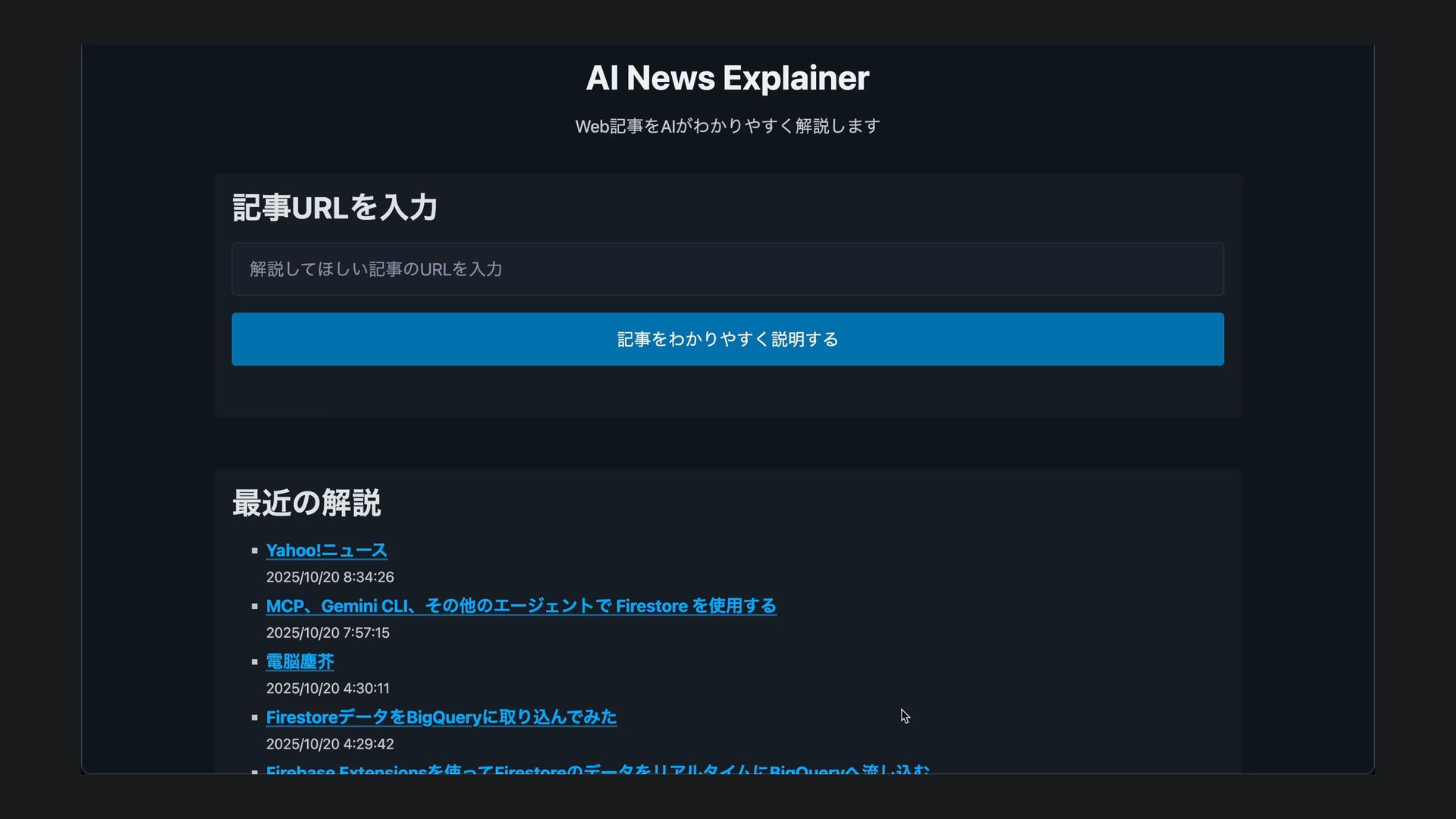Open the 電脳塵芥 link

coord(300,661)
